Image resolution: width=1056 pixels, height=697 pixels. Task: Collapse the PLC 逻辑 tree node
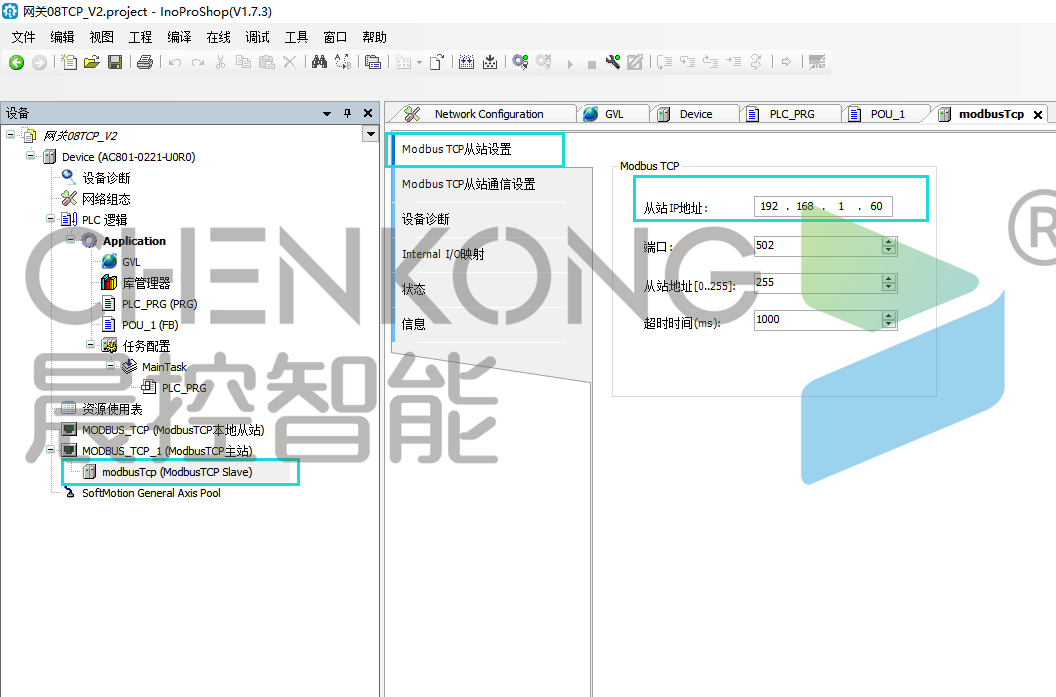[51, 219]
